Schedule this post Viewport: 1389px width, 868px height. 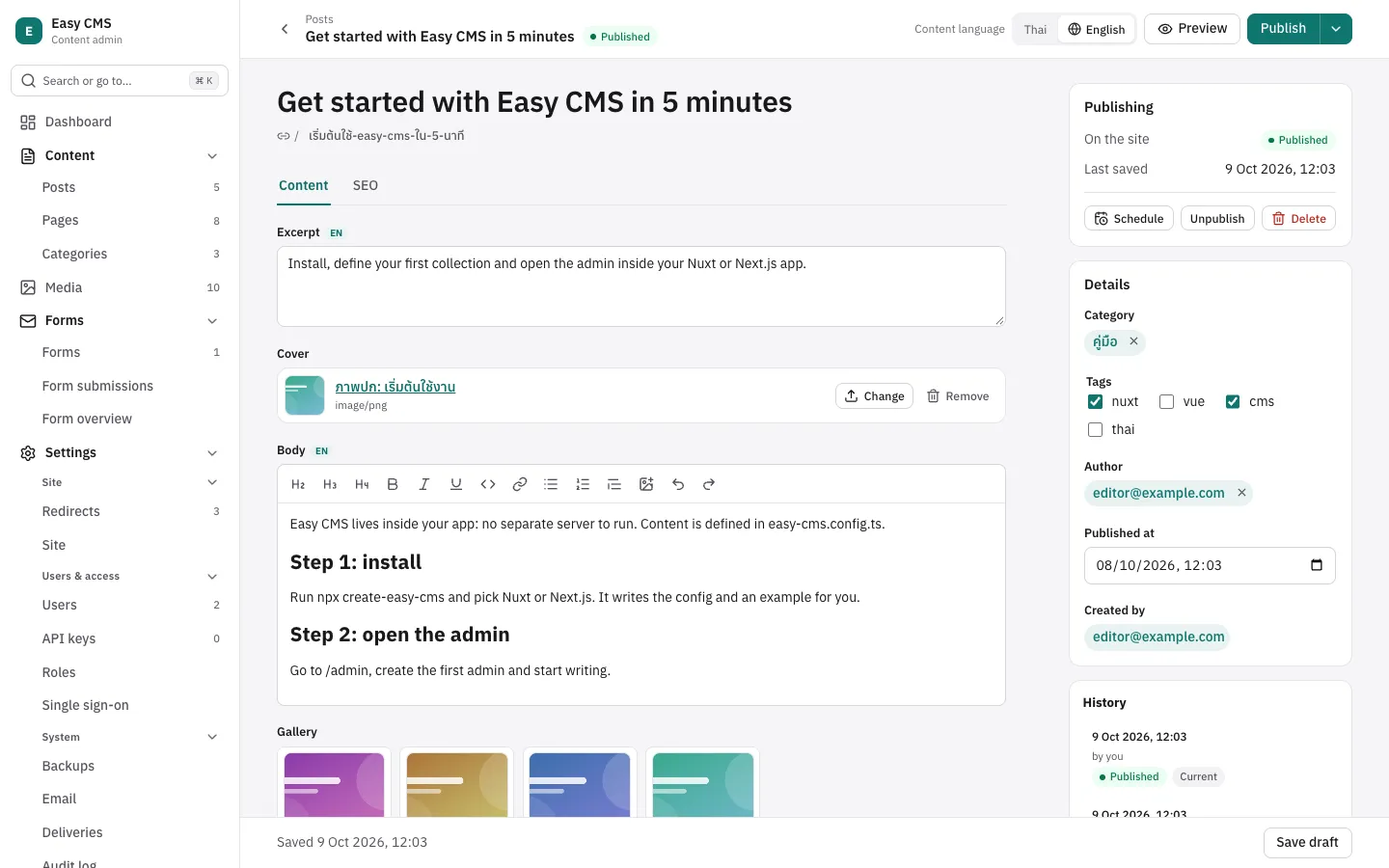(x=1129, y=219)
